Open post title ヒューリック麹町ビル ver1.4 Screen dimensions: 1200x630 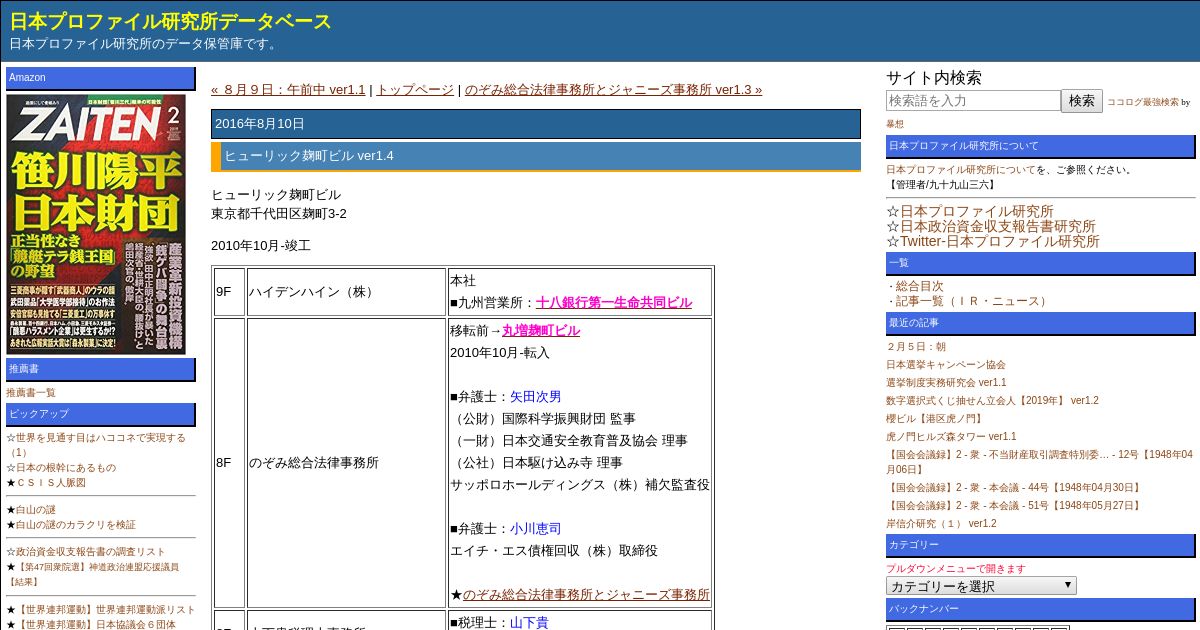[x=308, y=156]
